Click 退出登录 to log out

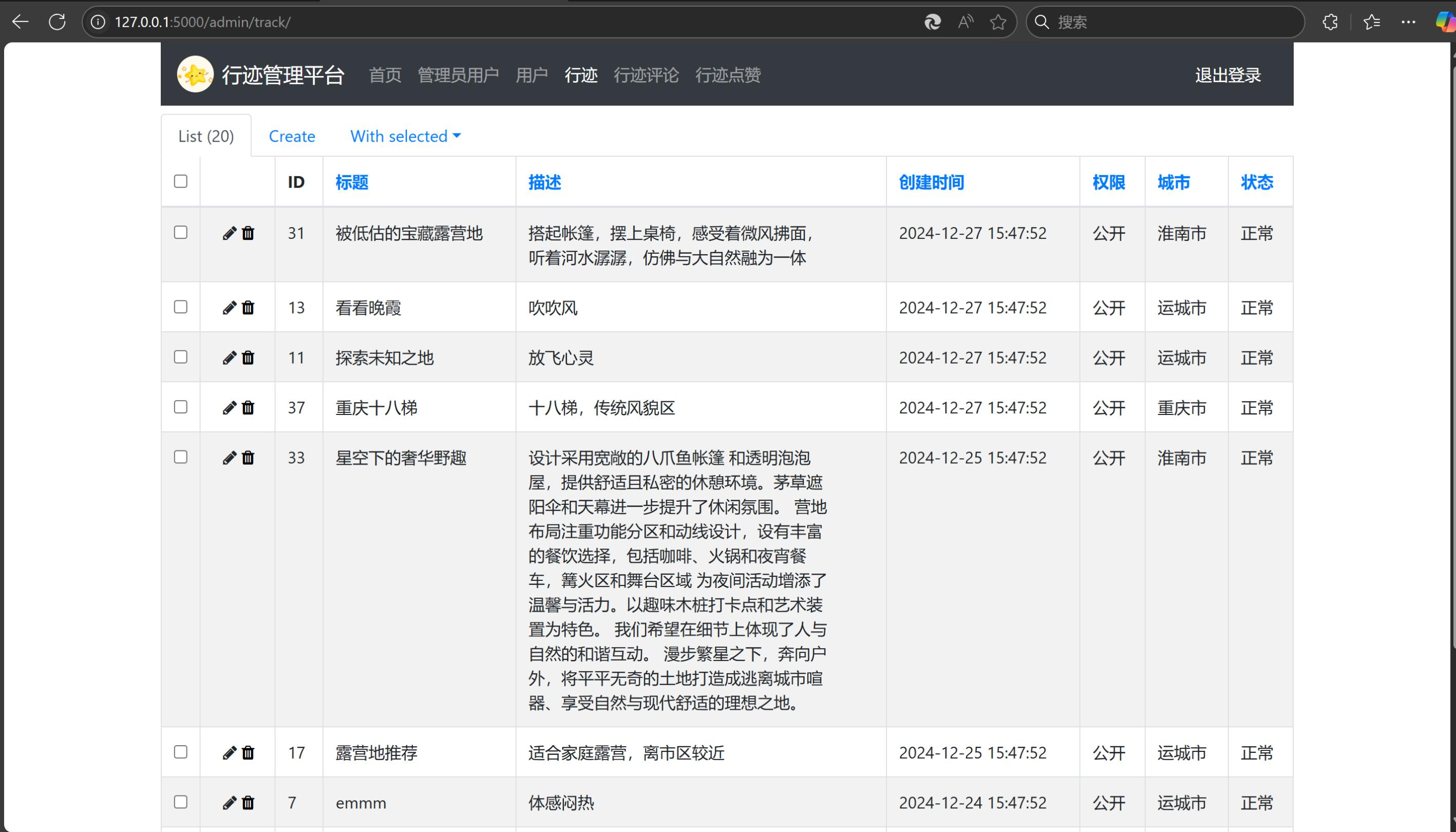1226,75
